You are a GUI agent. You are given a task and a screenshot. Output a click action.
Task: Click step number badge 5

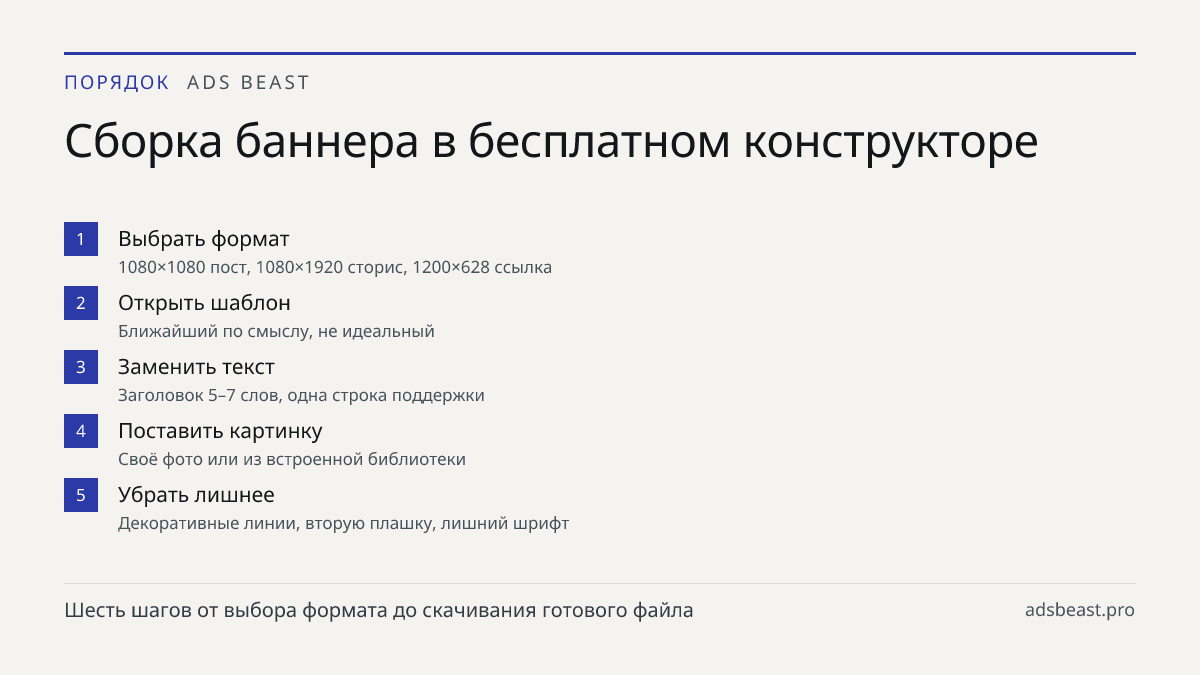(81, 495)
